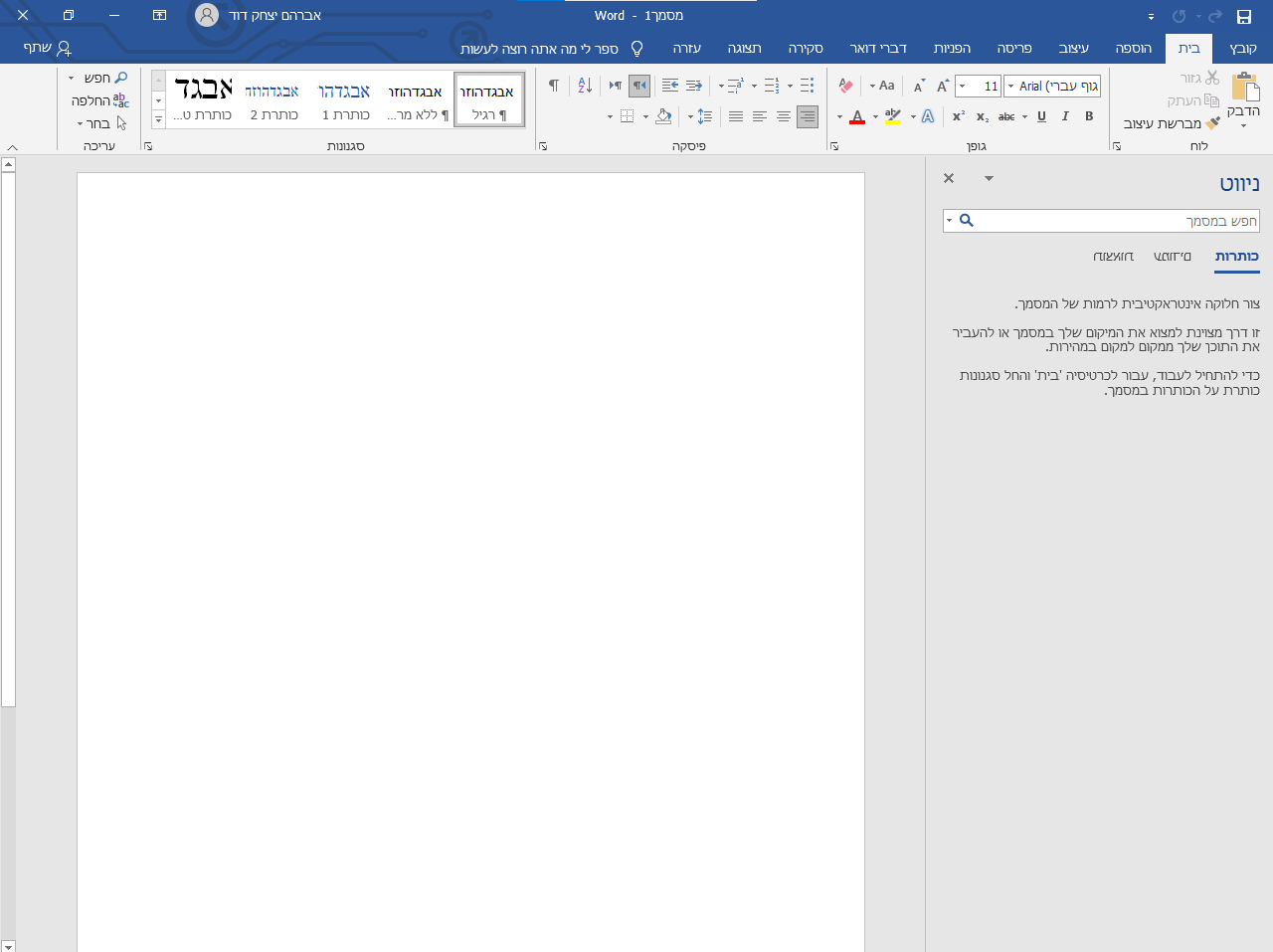Enable left-to-right text direction
This screenshot has height=952, width=1273.
pos(616,86)
